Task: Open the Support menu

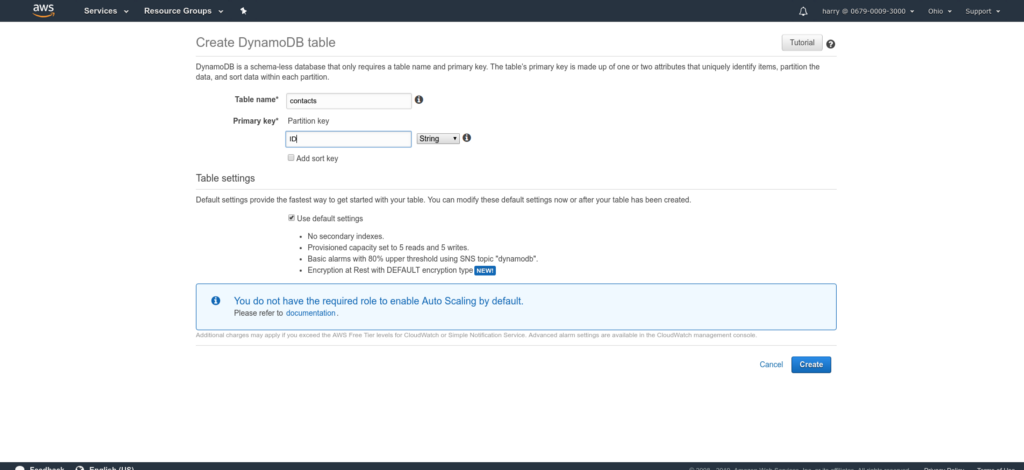Action: click(982, 11)
